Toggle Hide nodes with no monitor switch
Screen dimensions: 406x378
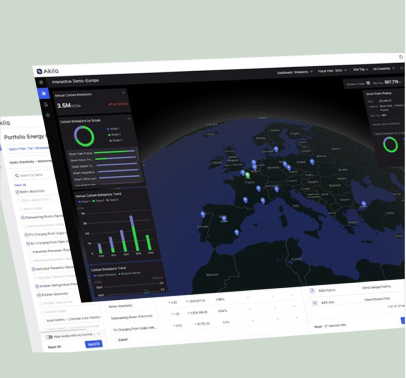tap(49, 337)
